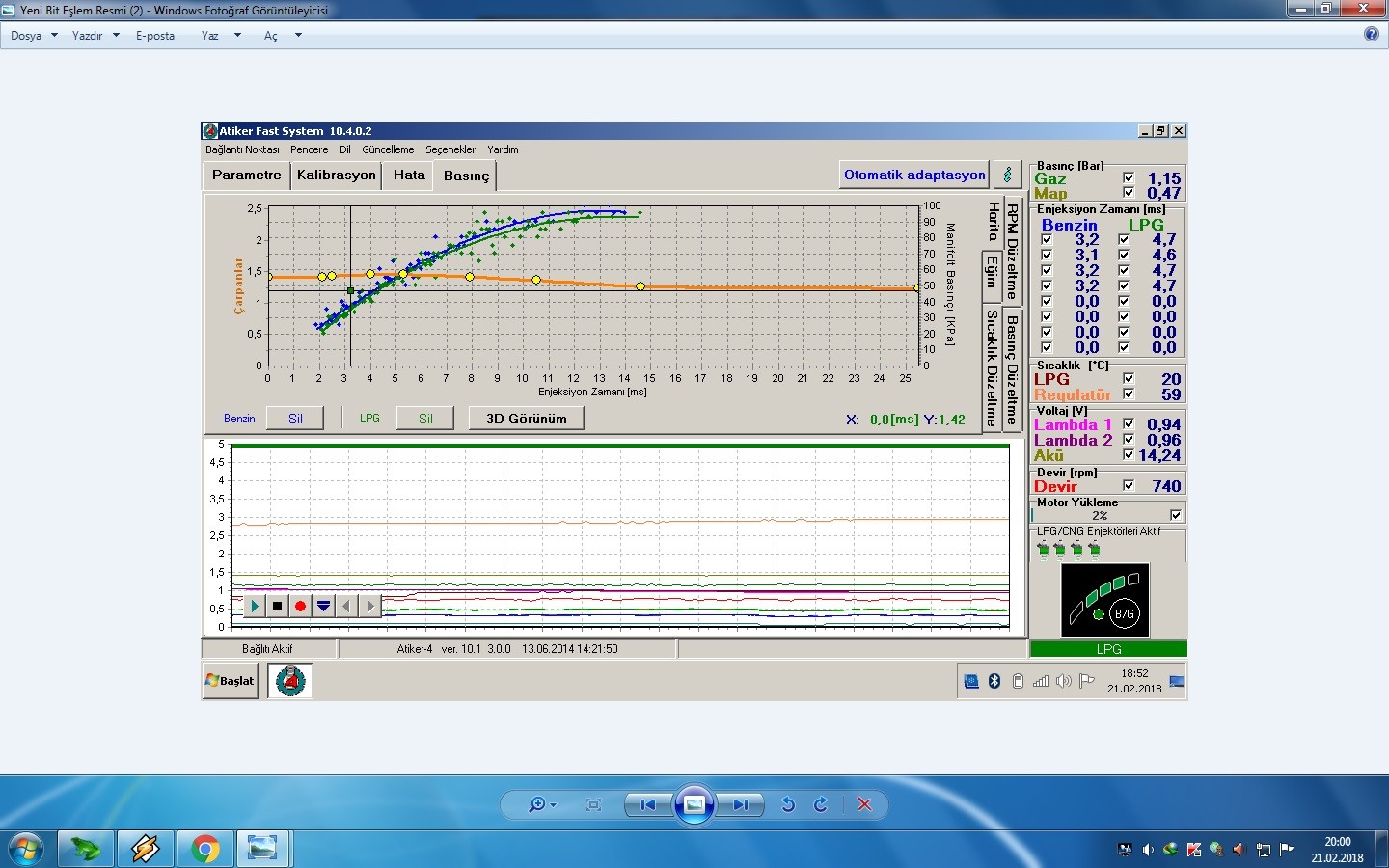Click the Atiker icon next to Başlat
1389x868 pixels.
coord(289,681)
